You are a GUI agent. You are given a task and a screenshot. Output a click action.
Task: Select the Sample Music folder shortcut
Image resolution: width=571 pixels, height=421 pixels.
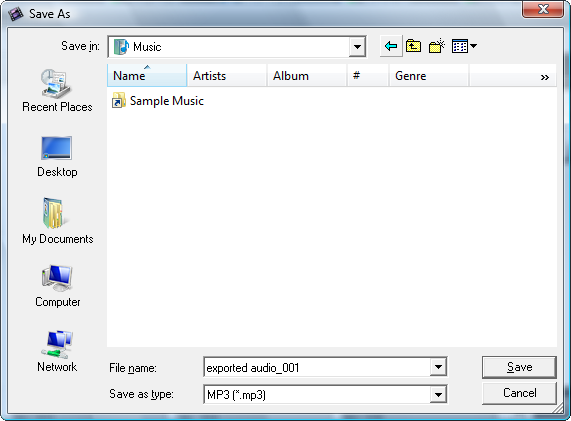coord(158,101)
